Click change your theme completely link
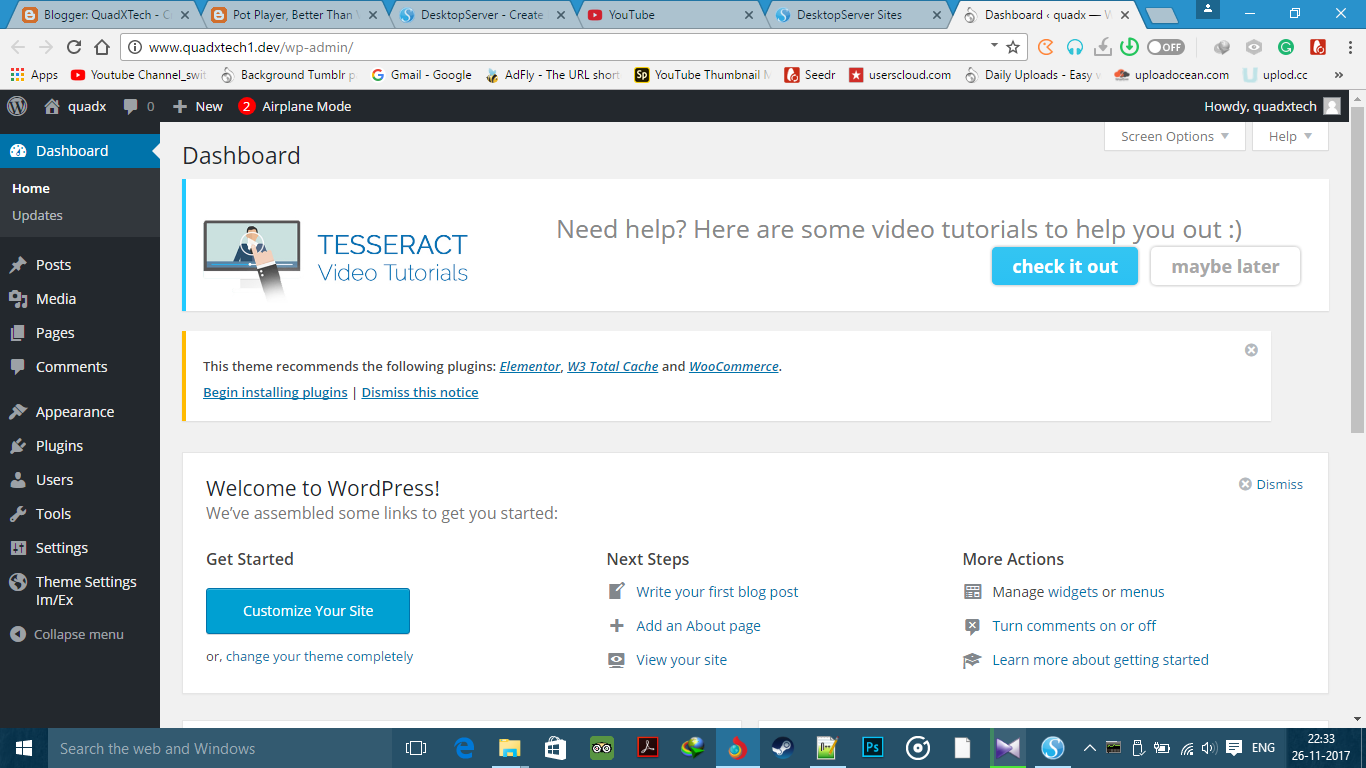 319,657
